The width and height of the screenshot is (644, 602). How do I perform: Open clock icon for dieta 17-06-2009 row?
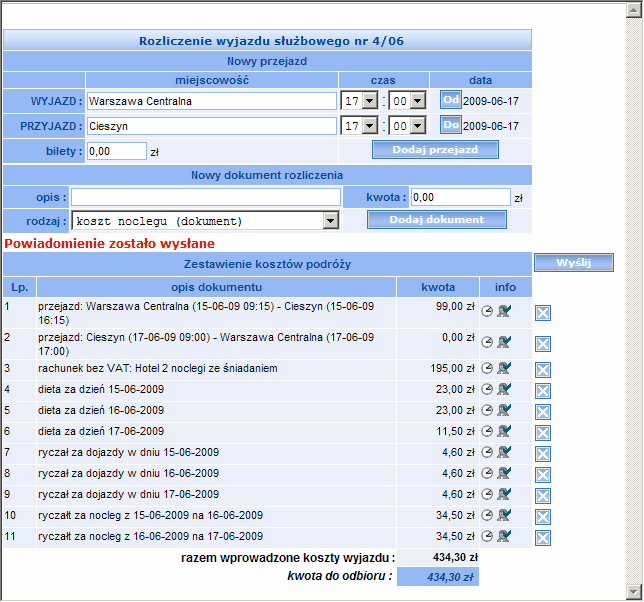487,431
